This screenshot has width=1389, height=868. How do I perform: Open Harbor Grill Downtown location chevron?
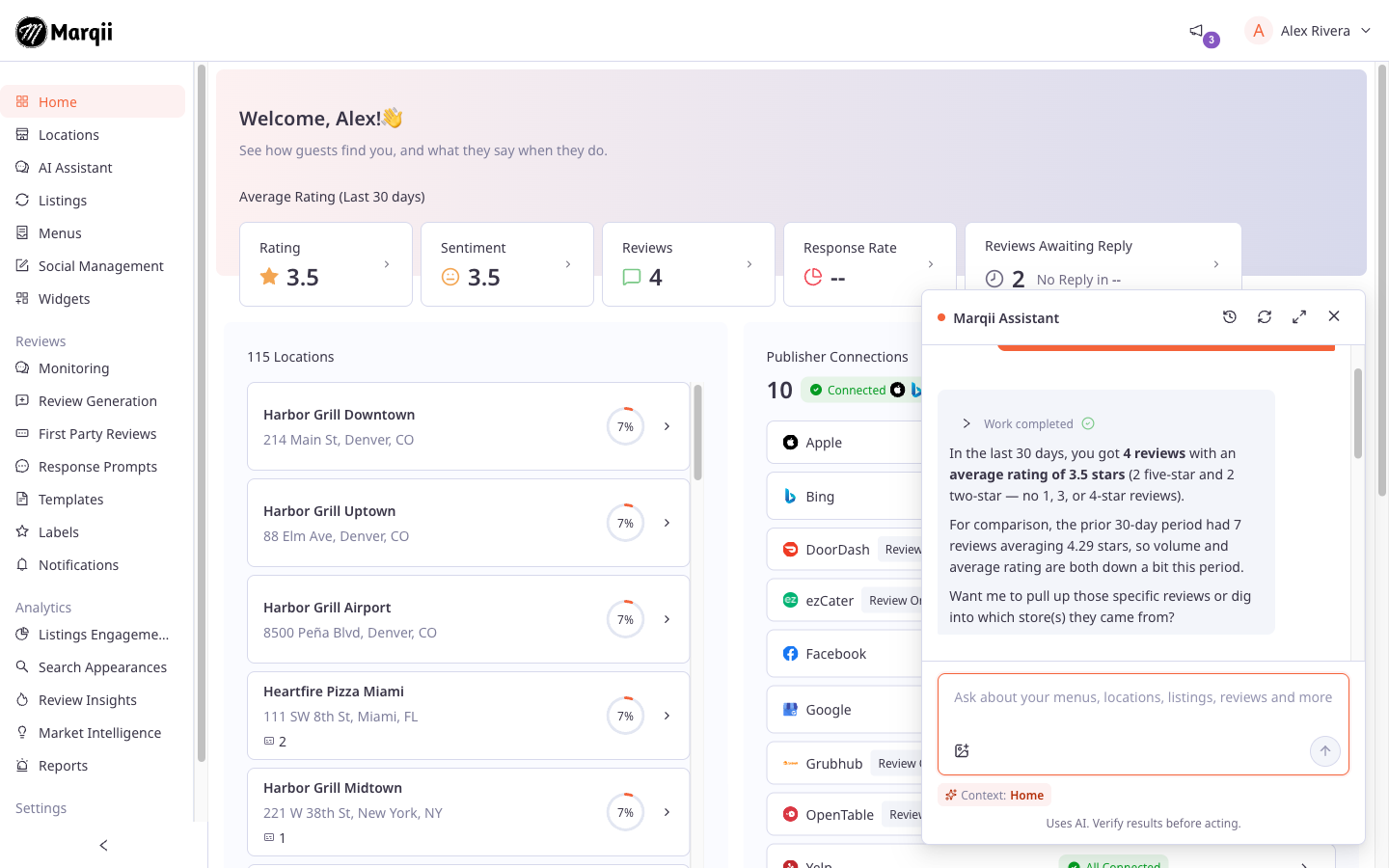click(x=667, y=426)
